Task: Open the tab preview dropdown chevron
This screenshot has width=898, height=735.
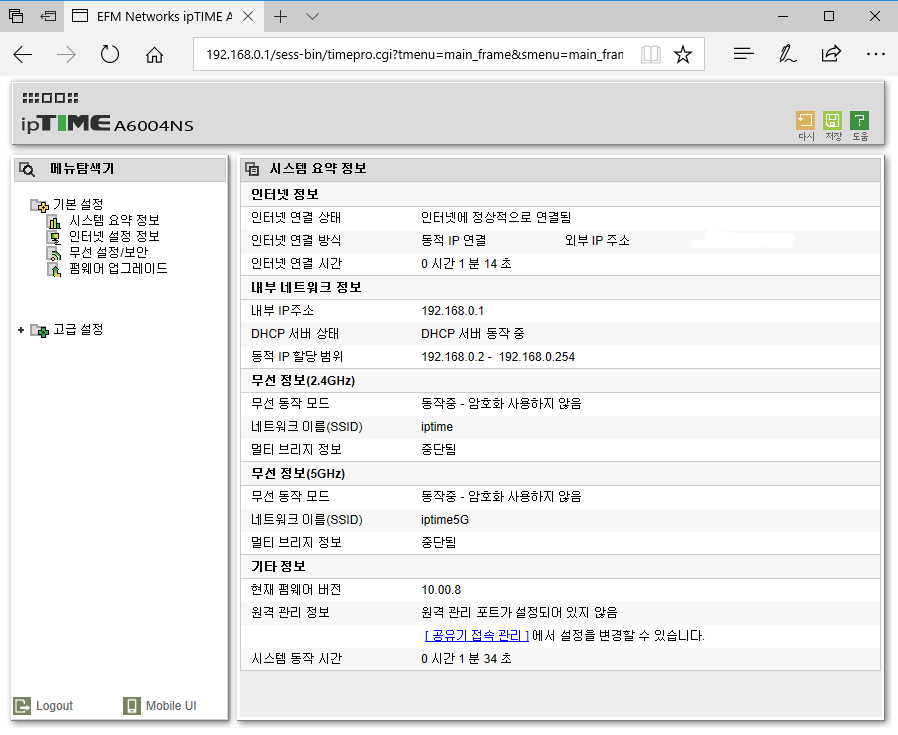Action: (312, 17)
